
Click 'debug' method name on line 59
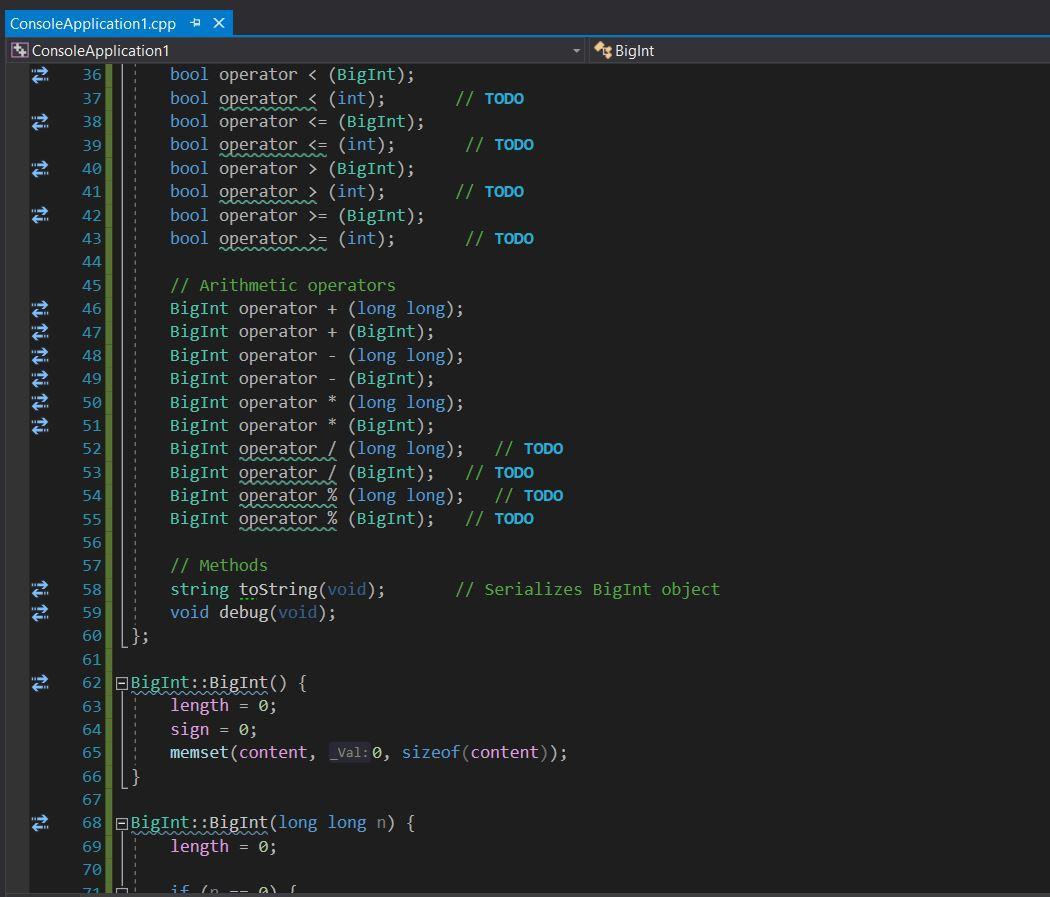point(244,613)
